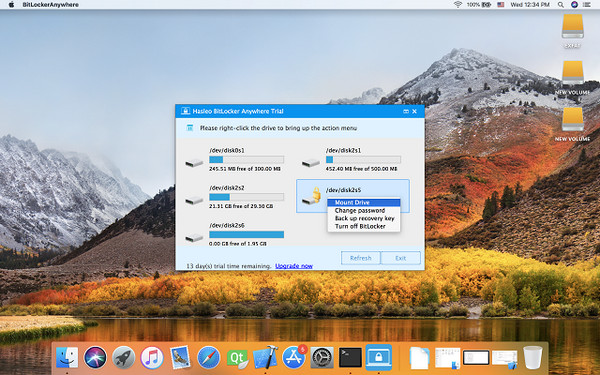The width and height of the screenshot is (600, 375).
Task: Open the Trash in the Dock
Action: (x=533, y=357)
